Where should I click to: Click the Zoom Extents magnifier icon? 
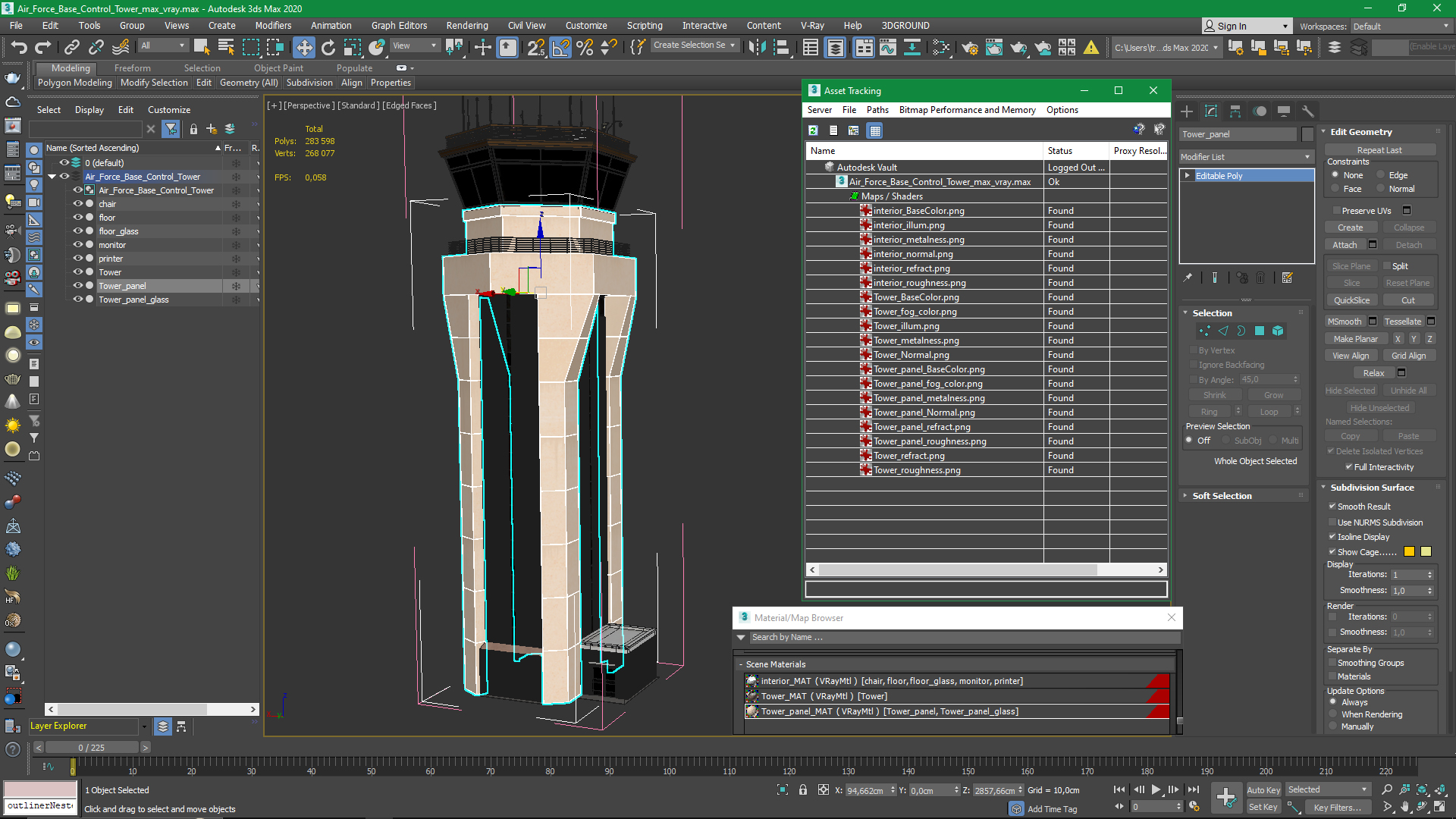(x=1423, y=789)
